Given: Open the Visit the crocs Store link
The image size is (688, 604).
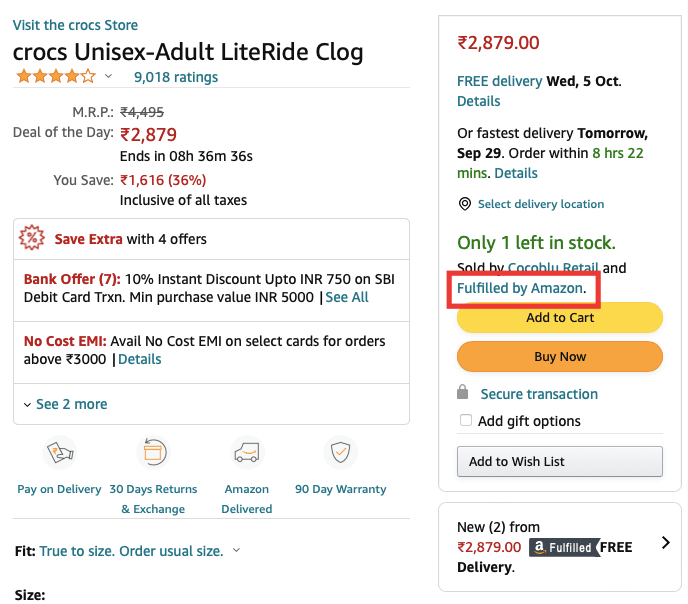Looking at the screenshot, I should (76, 25).
